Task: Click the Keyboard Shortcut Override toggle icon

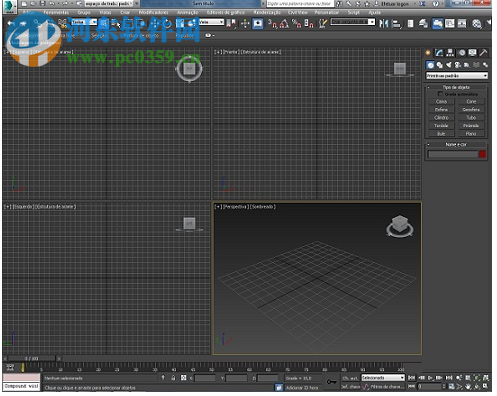Action: pyautogui.click(x=258, y=24)
